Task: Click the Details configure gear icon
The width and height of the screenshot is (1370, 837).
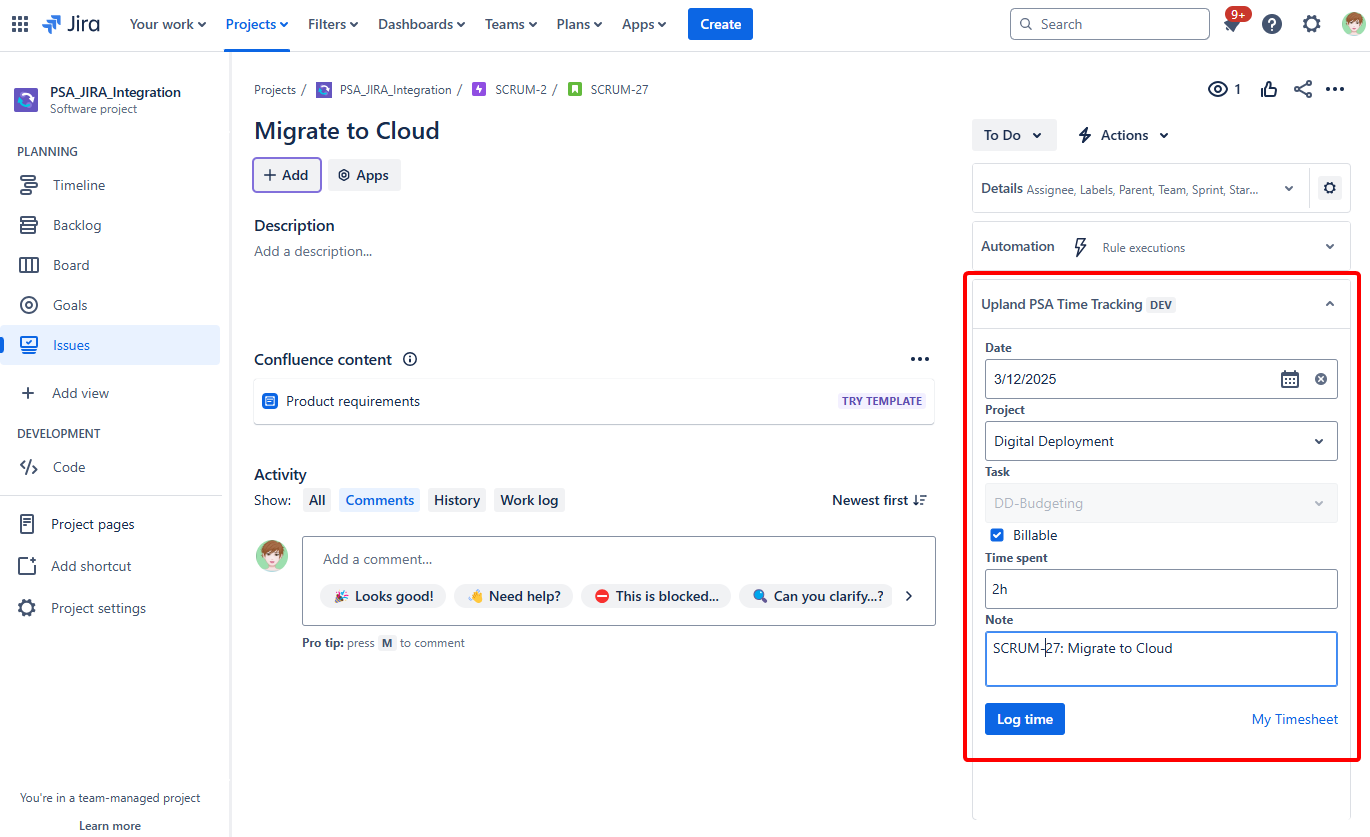Action: point(1329,188)
